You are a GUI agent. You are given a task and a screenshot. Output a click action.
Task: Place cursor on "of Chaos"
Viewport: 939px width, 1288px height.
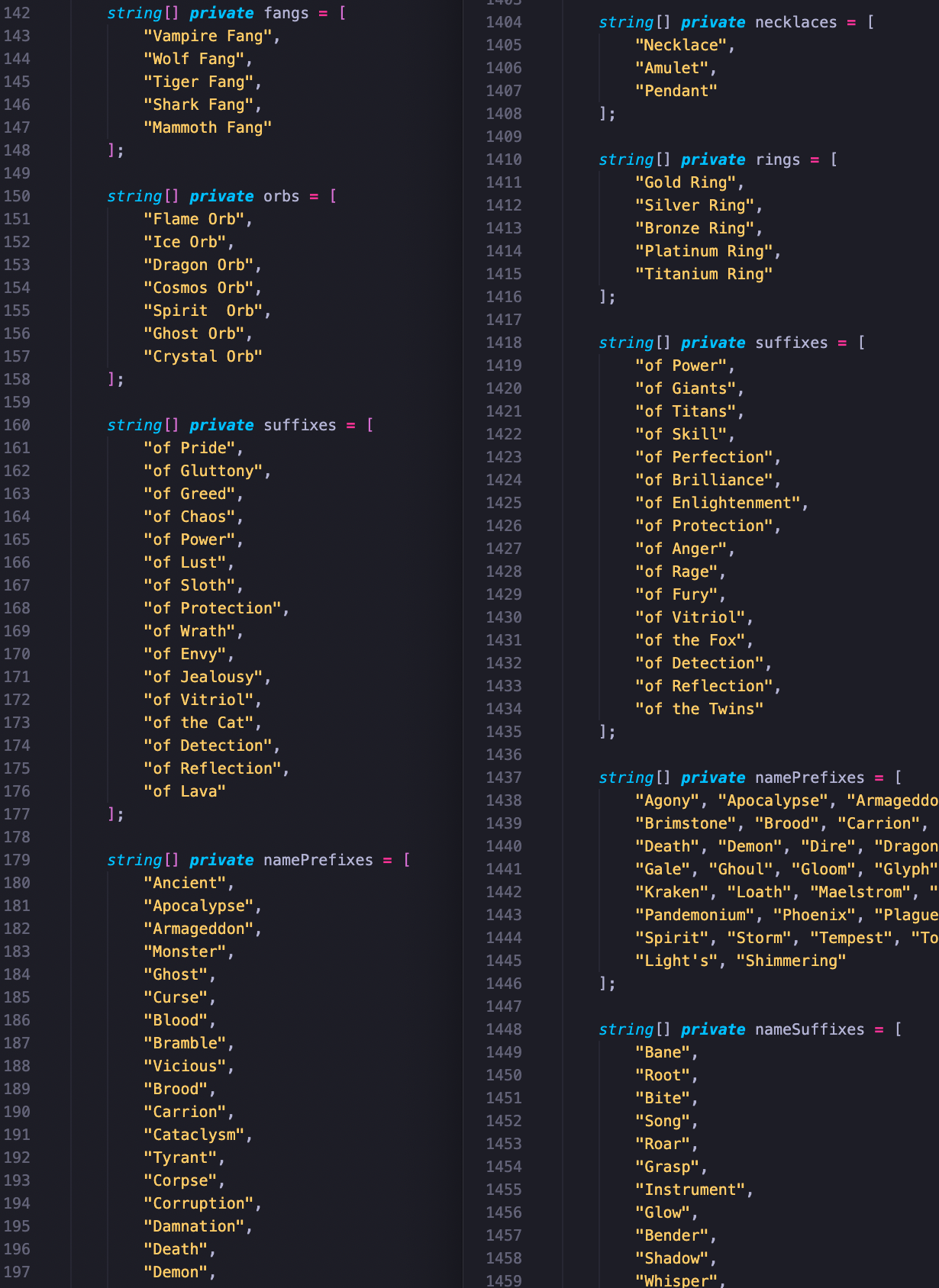(189, 517)
